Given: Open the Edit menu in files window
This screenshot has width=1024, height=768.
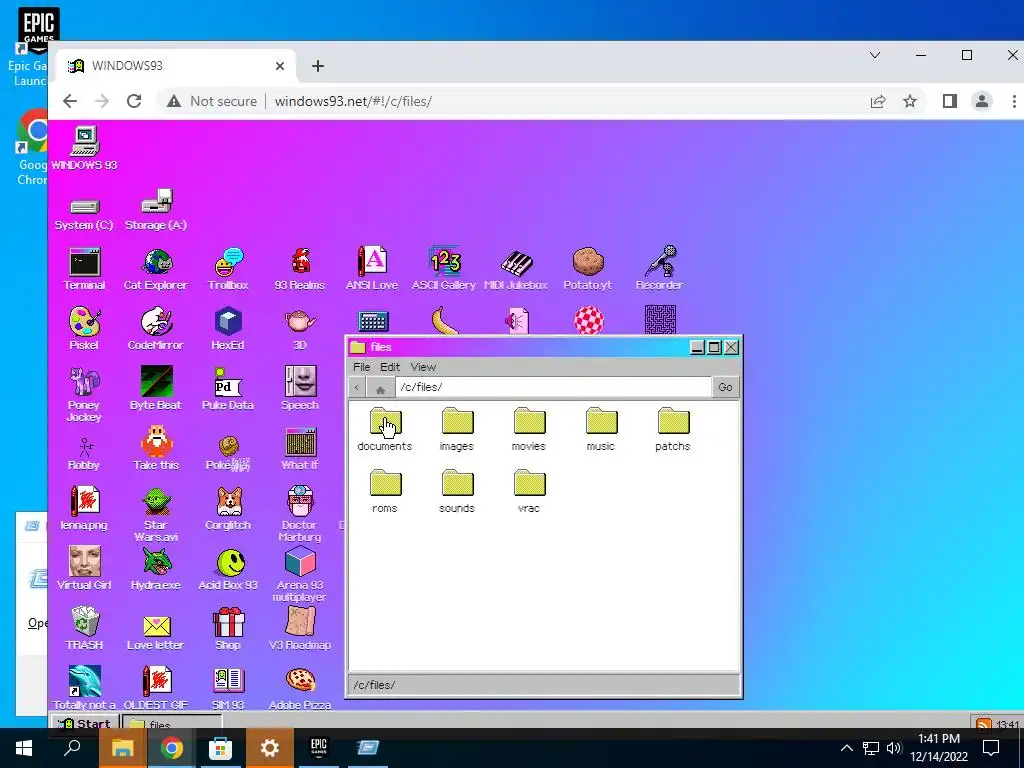Looking at the screenshot, I should click(390, 367).
